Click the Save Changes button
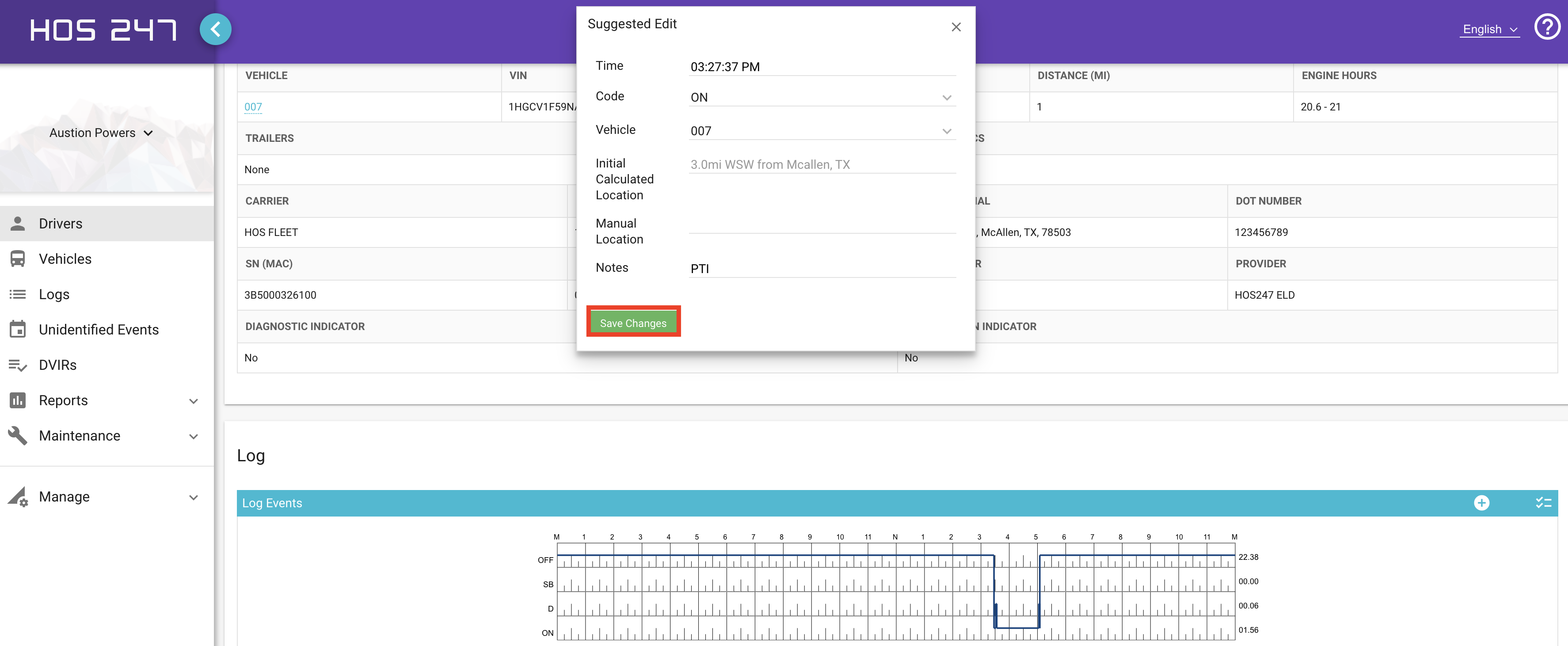This screenshot has height=646, width=1568. point(633,323)
